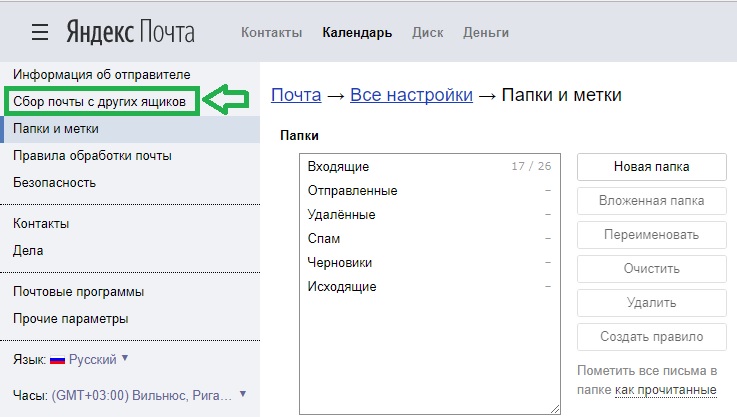The width and height of the screenshot is (737, 417).
Task: Expand the Часы timezone dropdown
Action: [x=149, y=395]
